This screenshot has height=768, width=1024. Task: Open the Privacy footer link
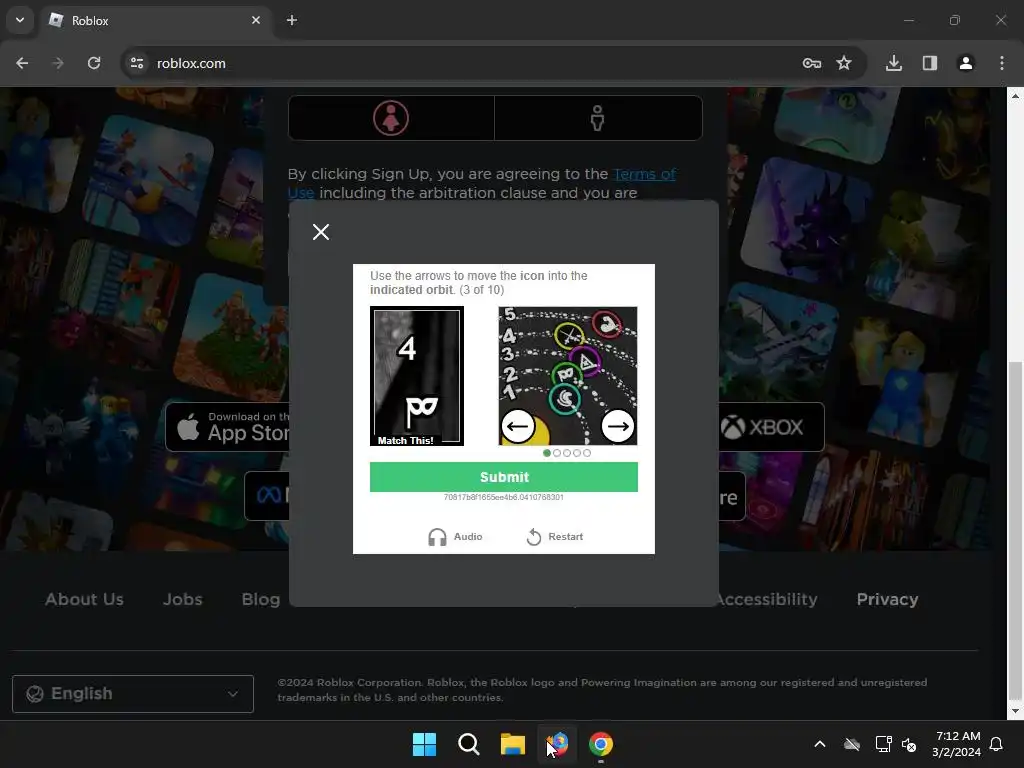click(x=887, y=599)
